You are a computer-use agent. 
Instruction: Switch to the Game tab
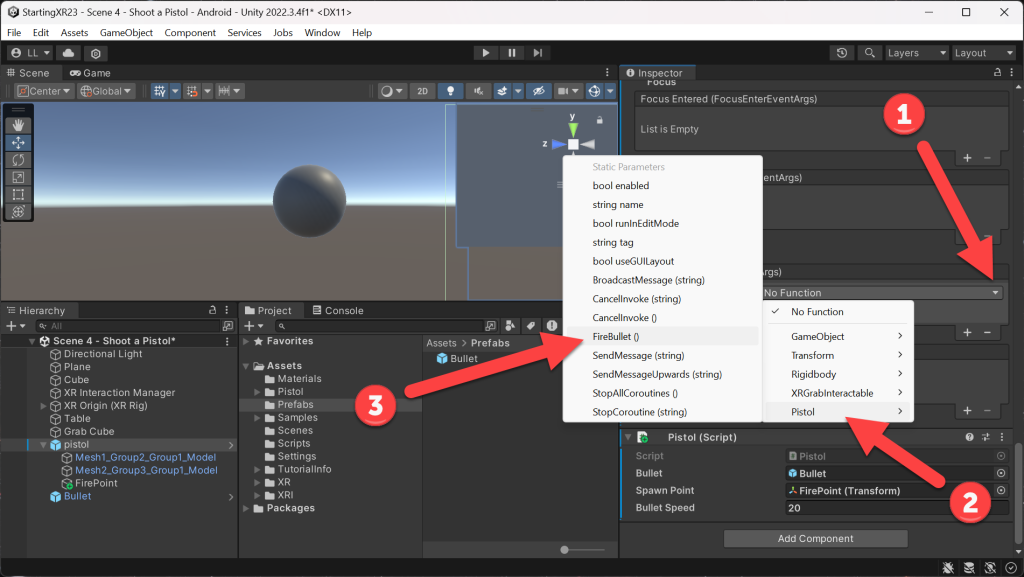coord(90,73)
